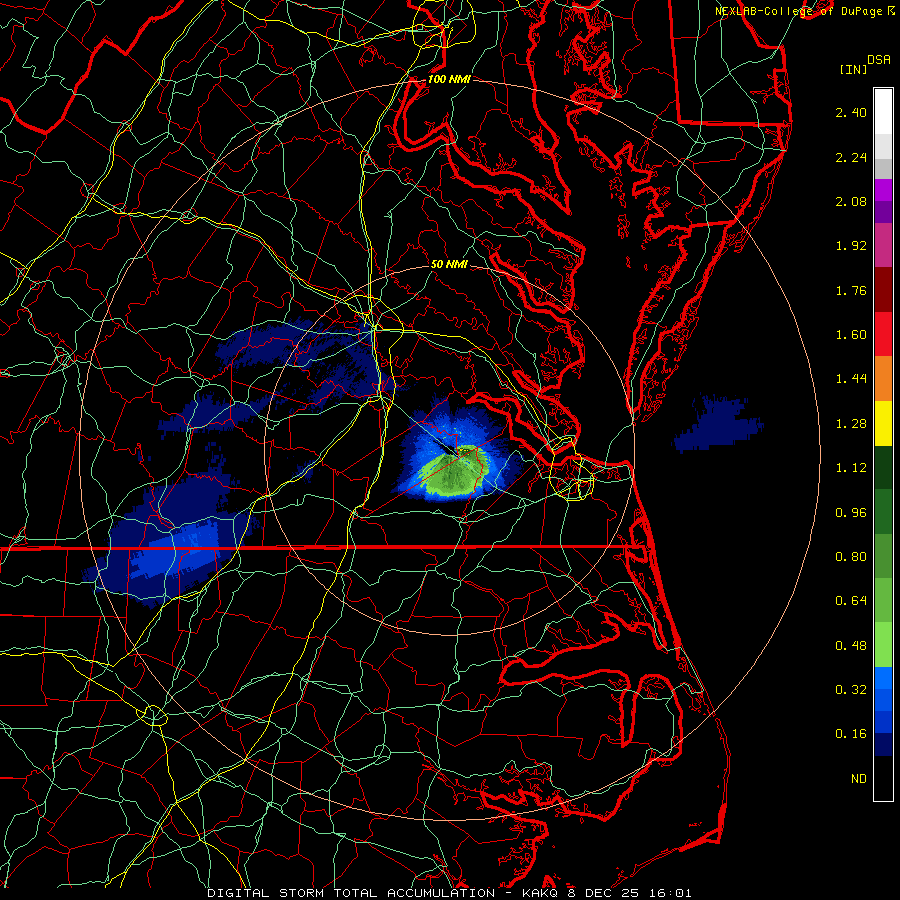The width and height of the screenshot is (900, 900).
Task: Click the DSA product label
Action: [x=879, y=60]
